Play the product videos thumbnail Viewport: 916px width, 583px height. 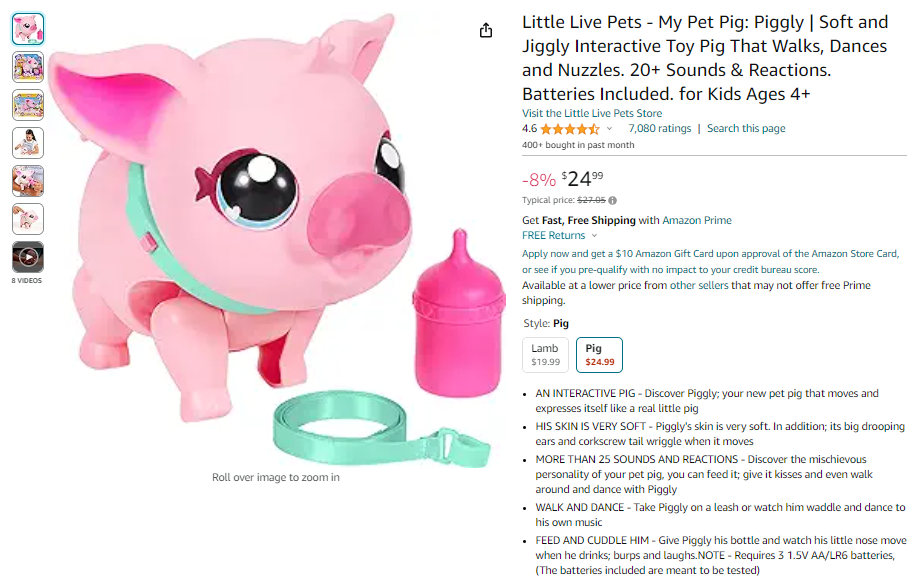[x=28, y=257]
